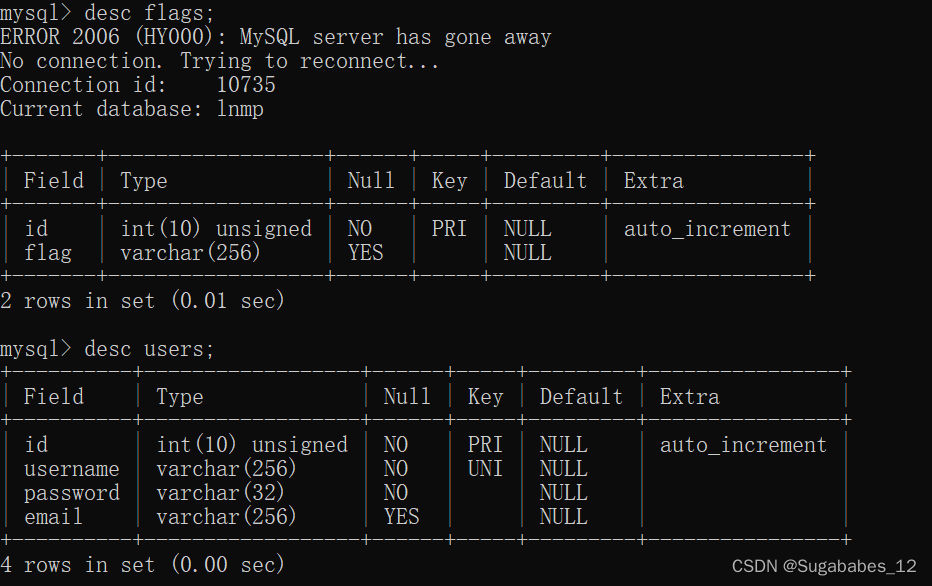Click the Connection id value 10735
This screenshot has width=932, height=586.
(x=246, y=84)
